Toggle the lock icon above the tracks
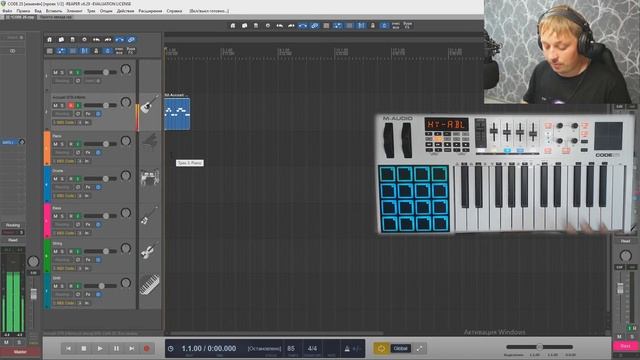Viewport: 640px width, 360px height. pyautogui.click(x=96, y=51)
